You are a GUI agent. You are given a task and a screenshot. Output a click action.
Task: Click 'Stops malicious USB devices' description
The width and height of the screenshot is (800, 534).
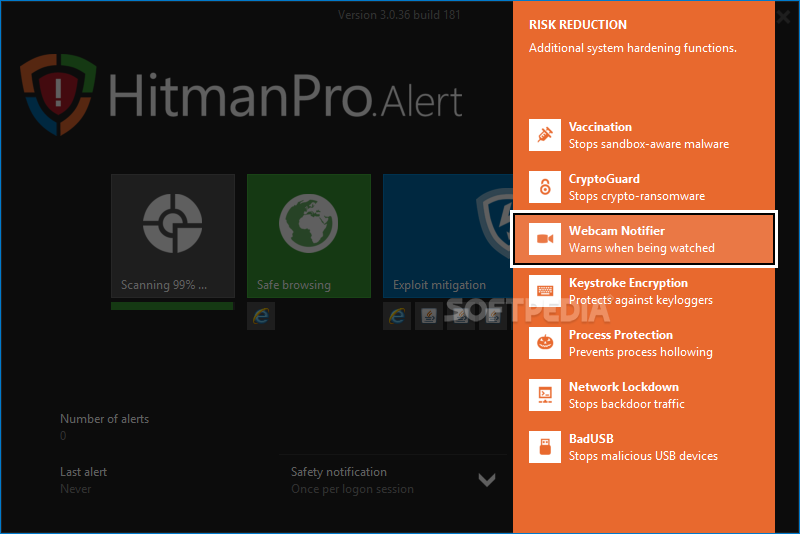click(x=643, y=456)
